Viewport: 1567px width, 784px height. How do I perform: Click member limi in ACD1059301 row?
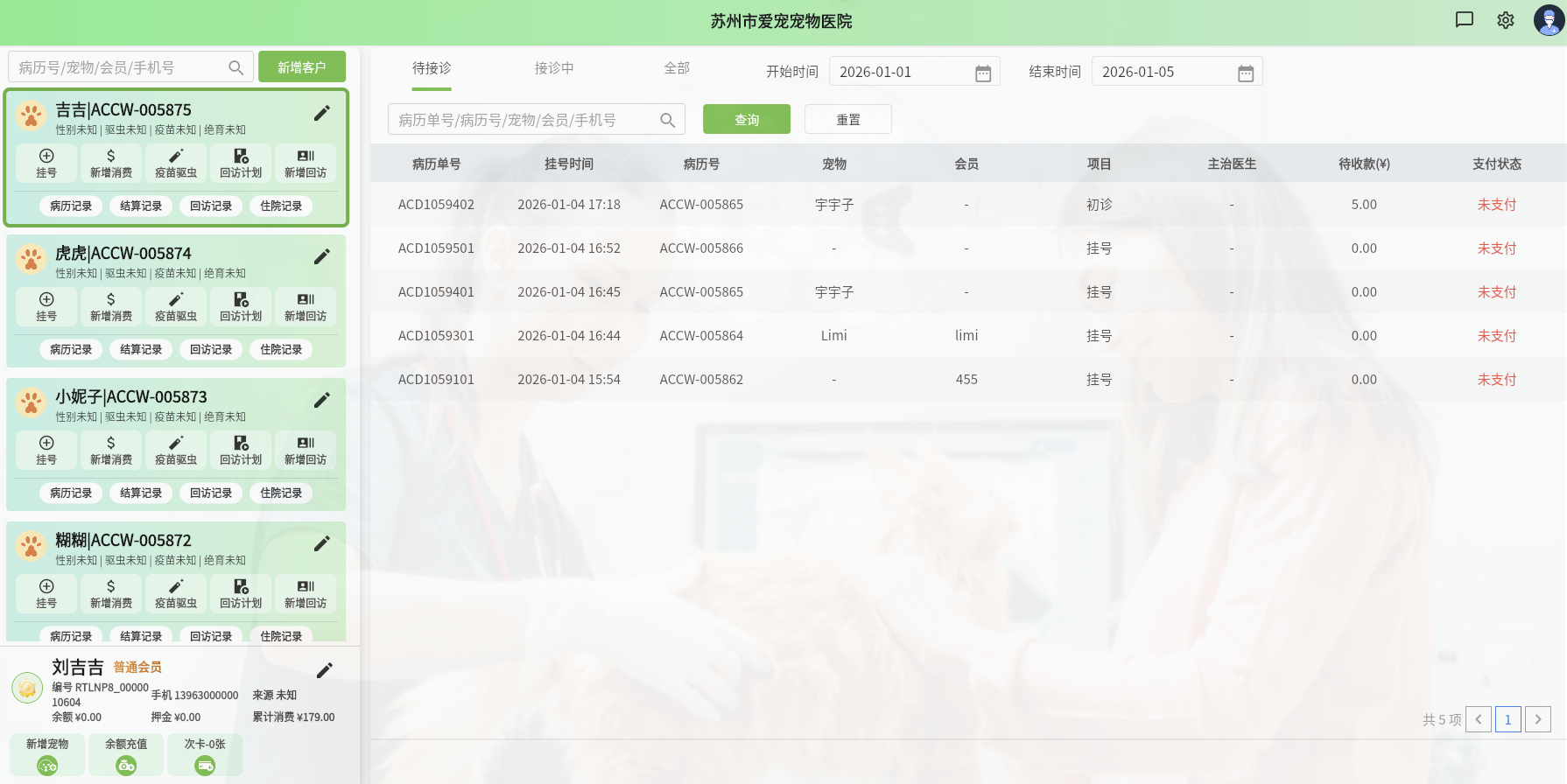966,336
